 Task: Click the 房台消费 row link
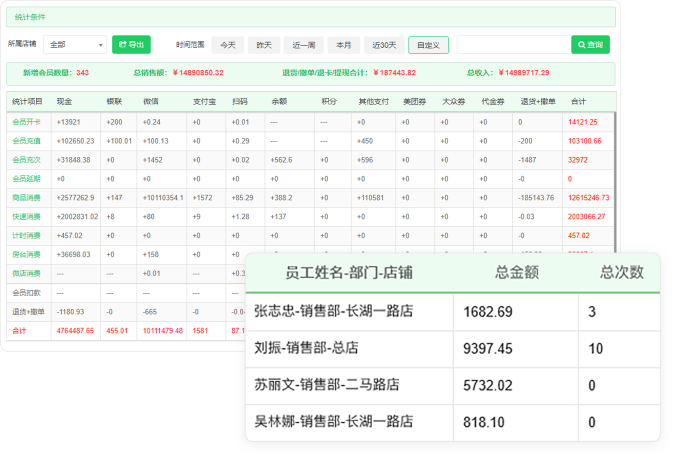click(x=26, y=255)
